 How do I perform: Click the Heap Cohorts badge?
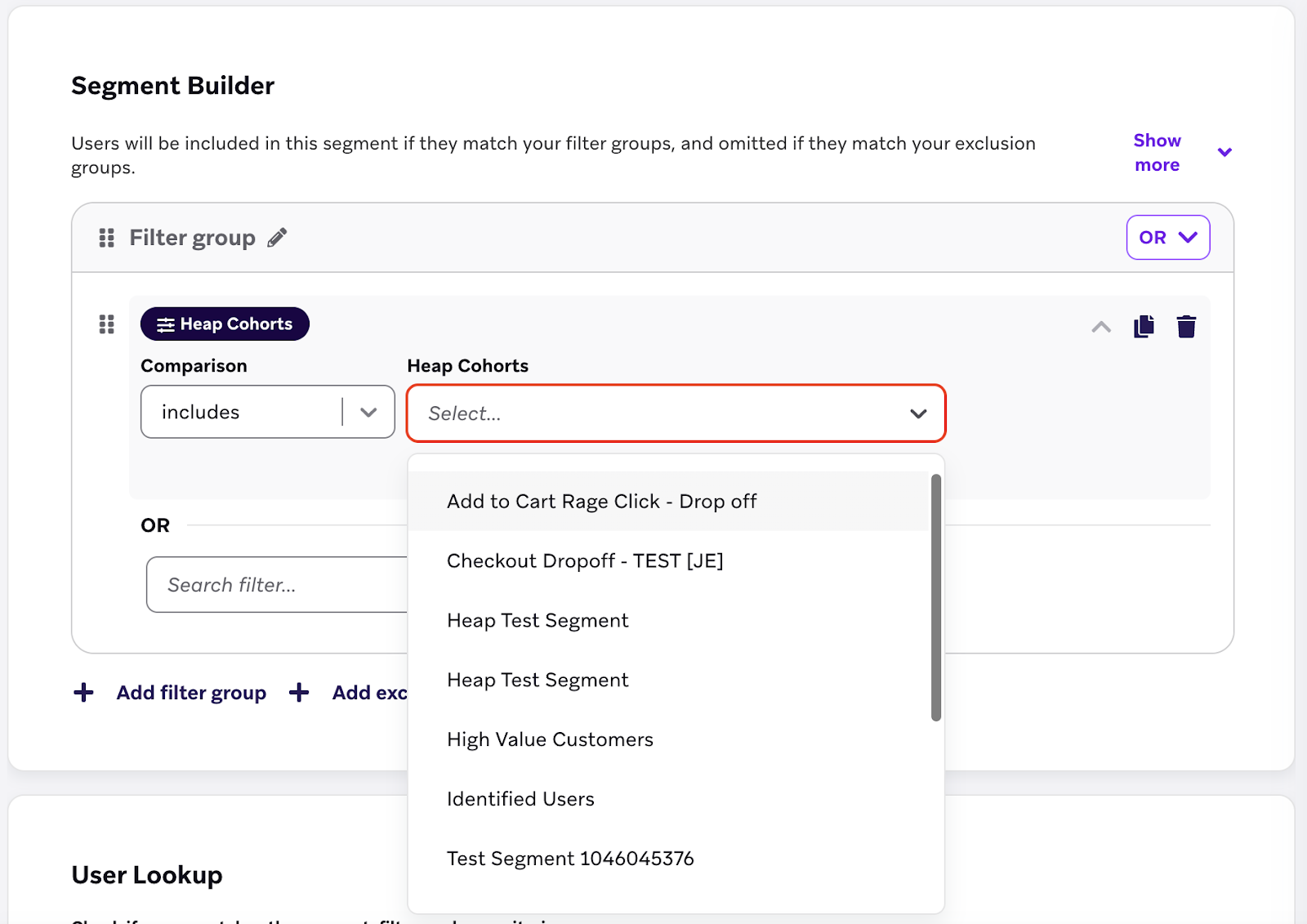coord(225,324)
